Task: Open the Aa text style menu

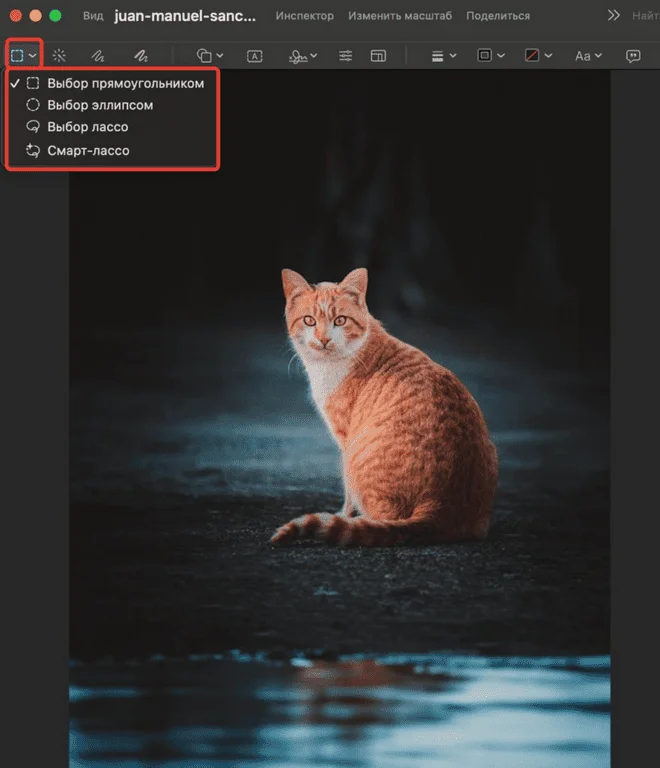Action: (x=587, y=56)
